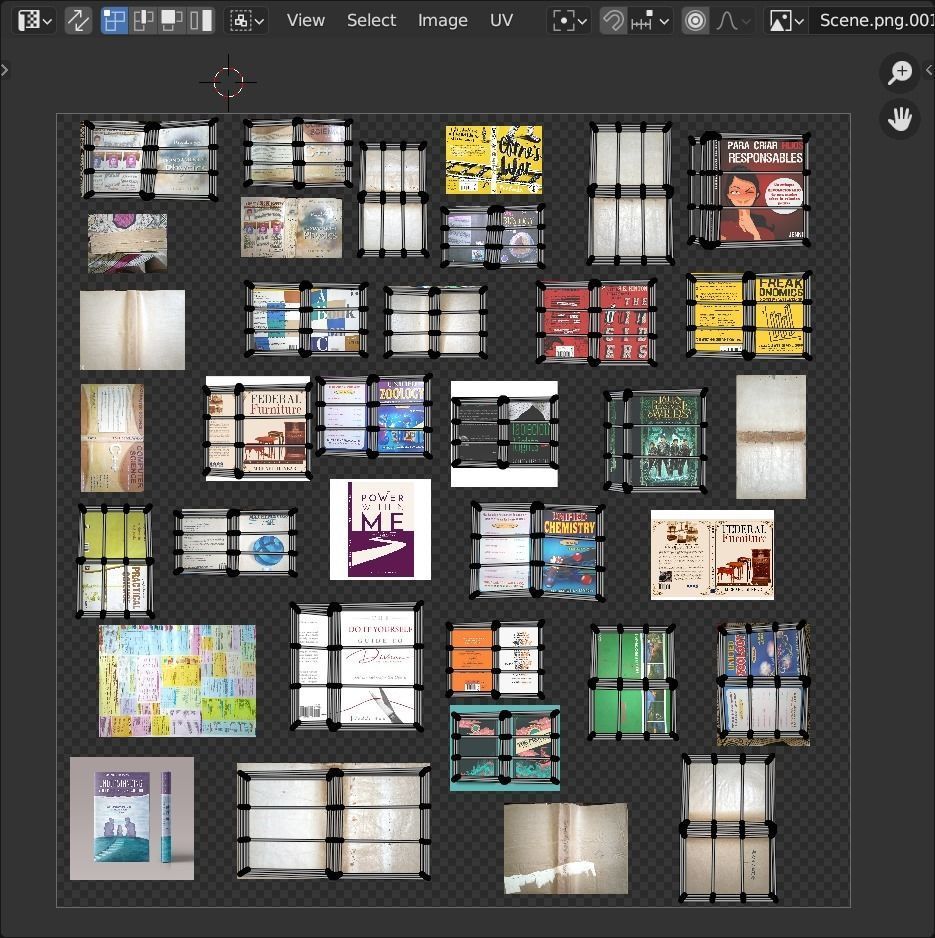Image resolution: width=935 pixels, height=938 pixels.
Task: Click the Power Within Me cover
Action: tap(380, 529)
